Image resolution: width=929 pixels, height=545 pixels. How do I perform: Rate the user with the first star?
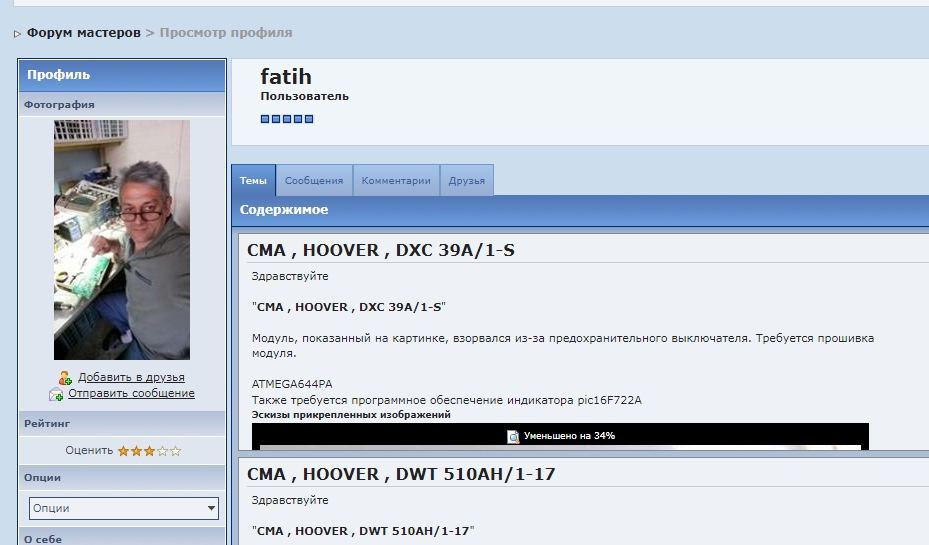(124, 451)
